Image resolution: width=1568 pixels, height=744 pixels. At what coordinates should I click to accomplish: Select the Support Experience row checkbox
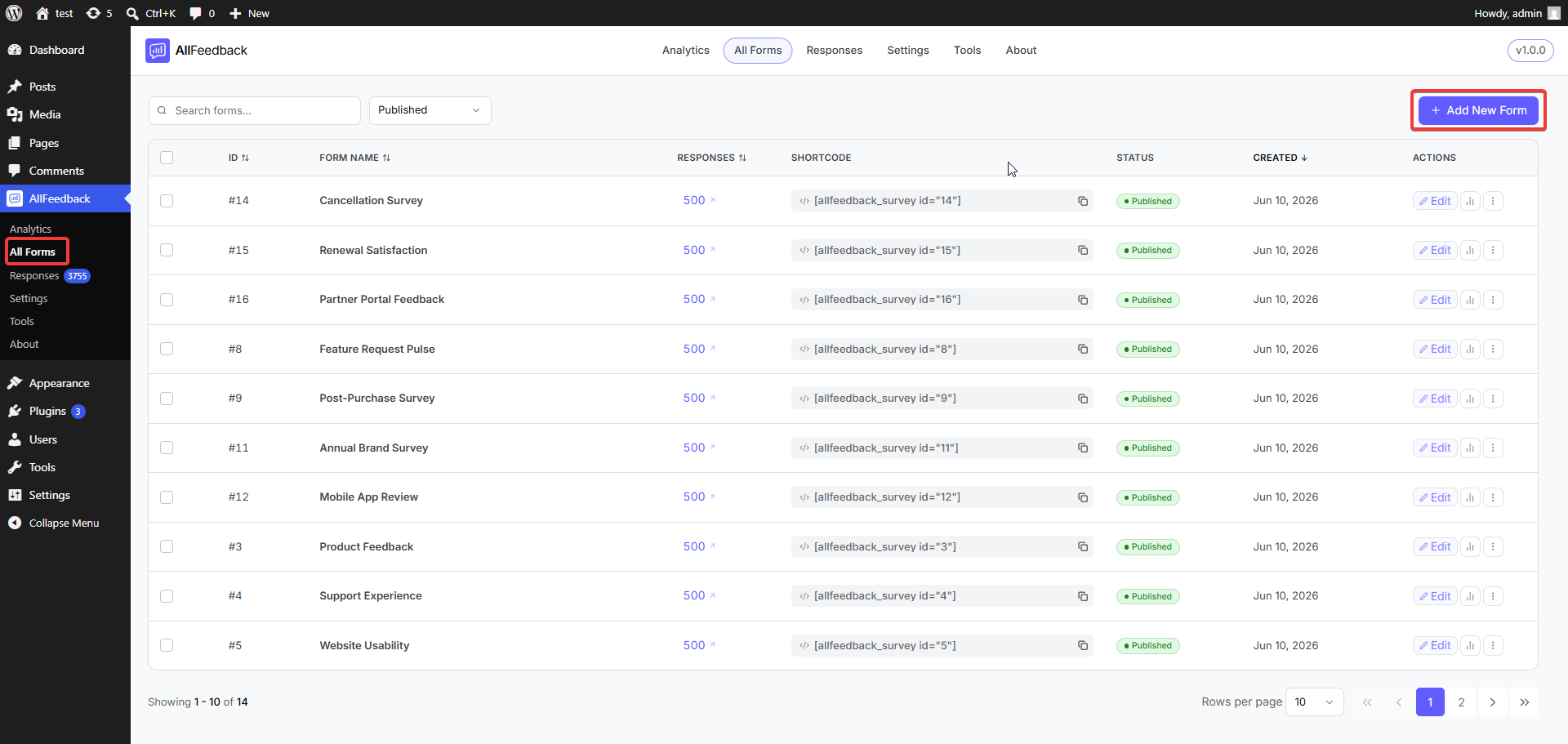tap(167, 596)
